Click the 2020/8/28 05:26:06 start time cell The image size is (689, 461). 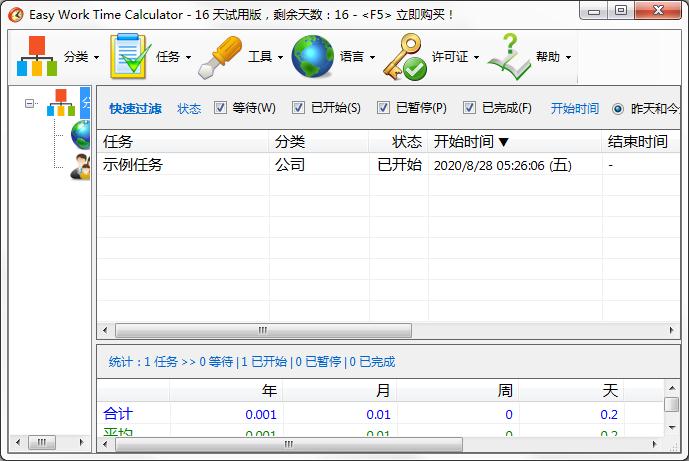click(503, 165)
